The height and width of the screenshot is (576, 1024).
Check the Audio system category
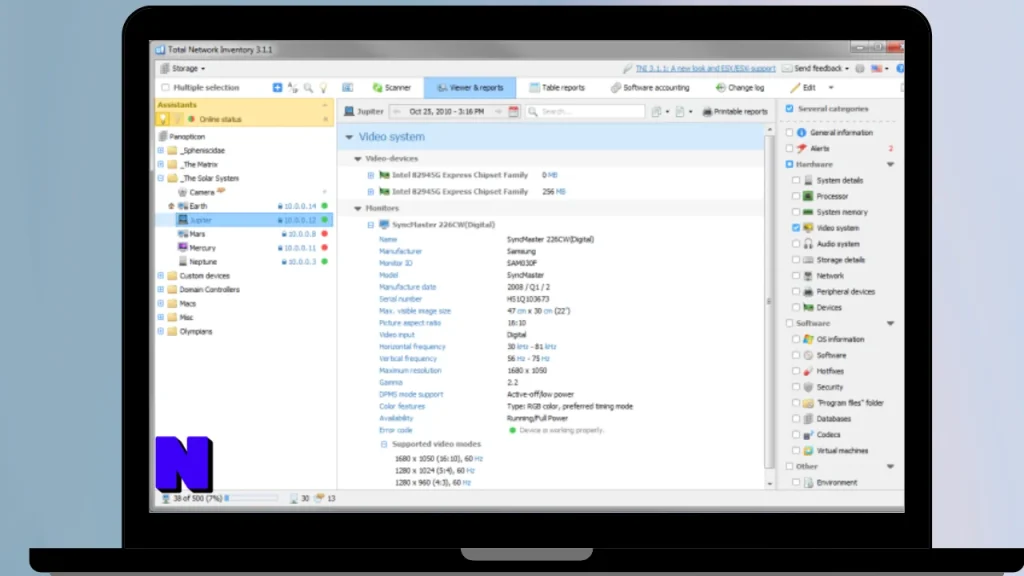[795, 244]
